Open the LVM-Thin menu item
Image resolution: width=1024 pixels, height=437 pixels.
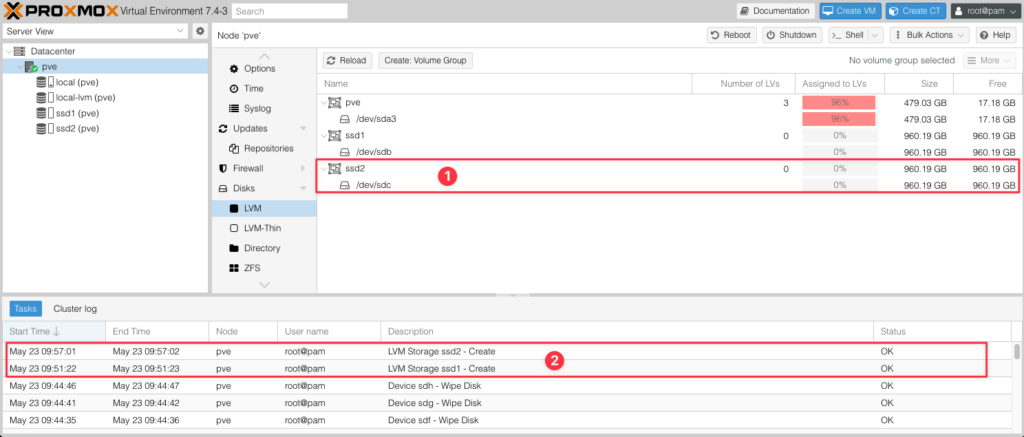264,228
